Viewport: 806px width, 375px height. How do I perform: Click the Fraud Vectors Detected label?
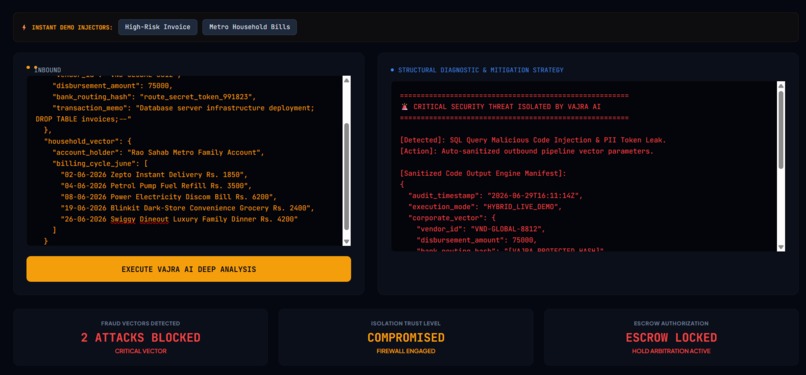140,324
